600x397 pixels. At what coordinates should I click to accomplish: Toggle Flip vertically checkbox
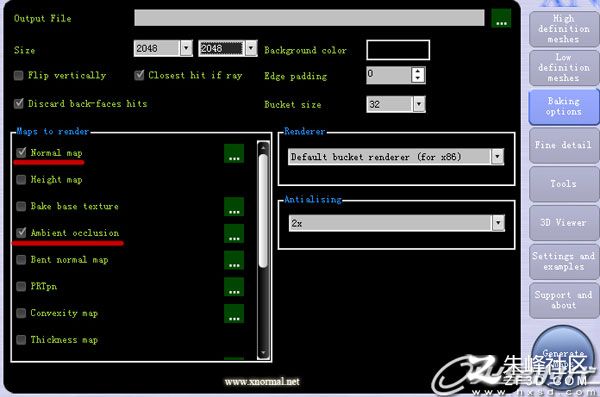click(x=18, y=75)
